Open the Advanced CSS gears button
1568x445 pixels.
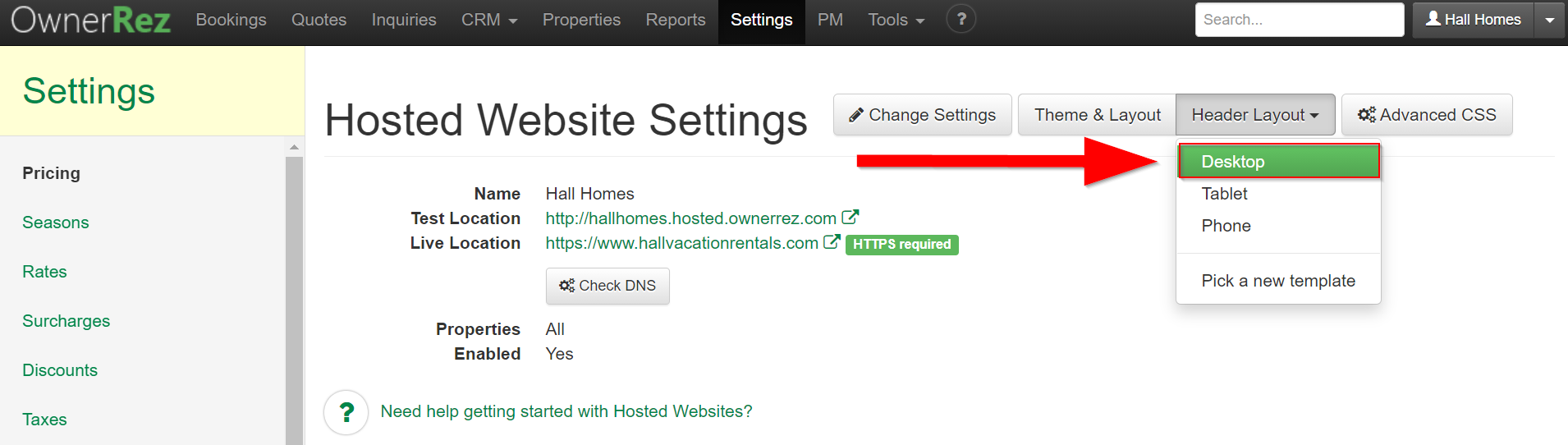[1426, 115]
